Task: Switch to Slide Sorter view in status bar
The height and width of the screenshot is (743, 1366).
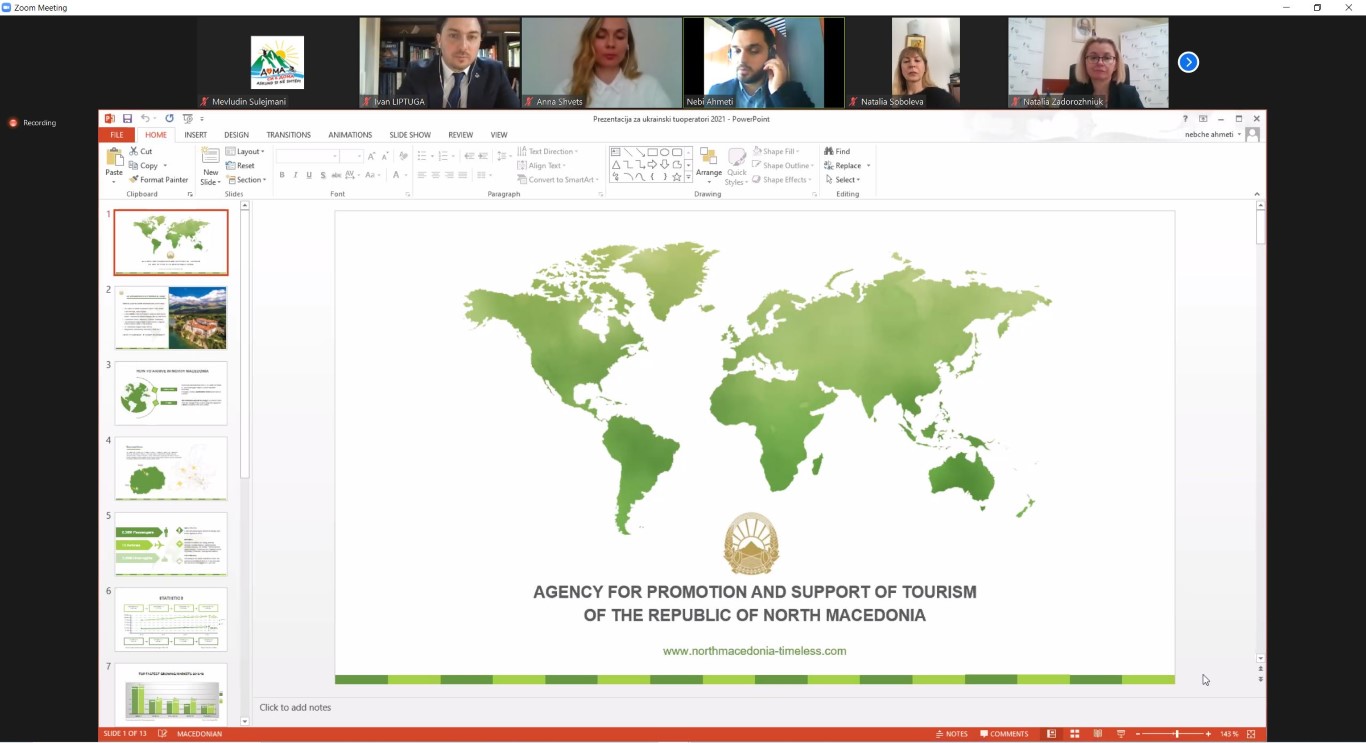Action: coord(1074,734)
